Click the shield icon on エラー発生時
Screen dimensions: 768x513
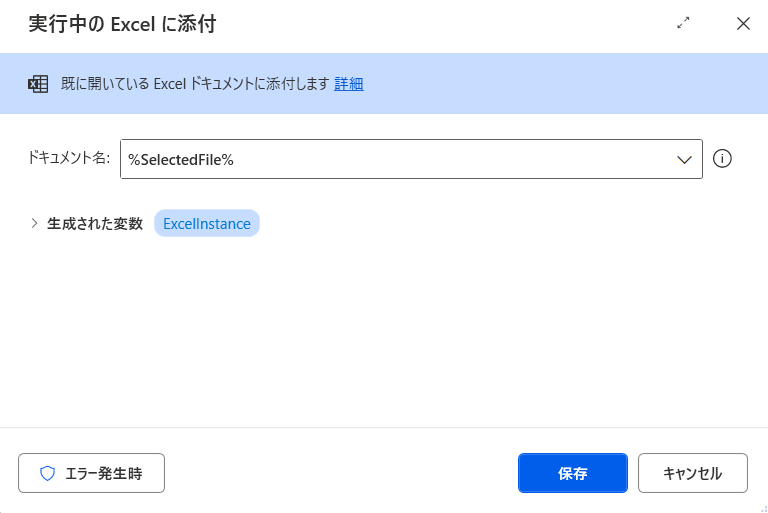coord(48,473)
